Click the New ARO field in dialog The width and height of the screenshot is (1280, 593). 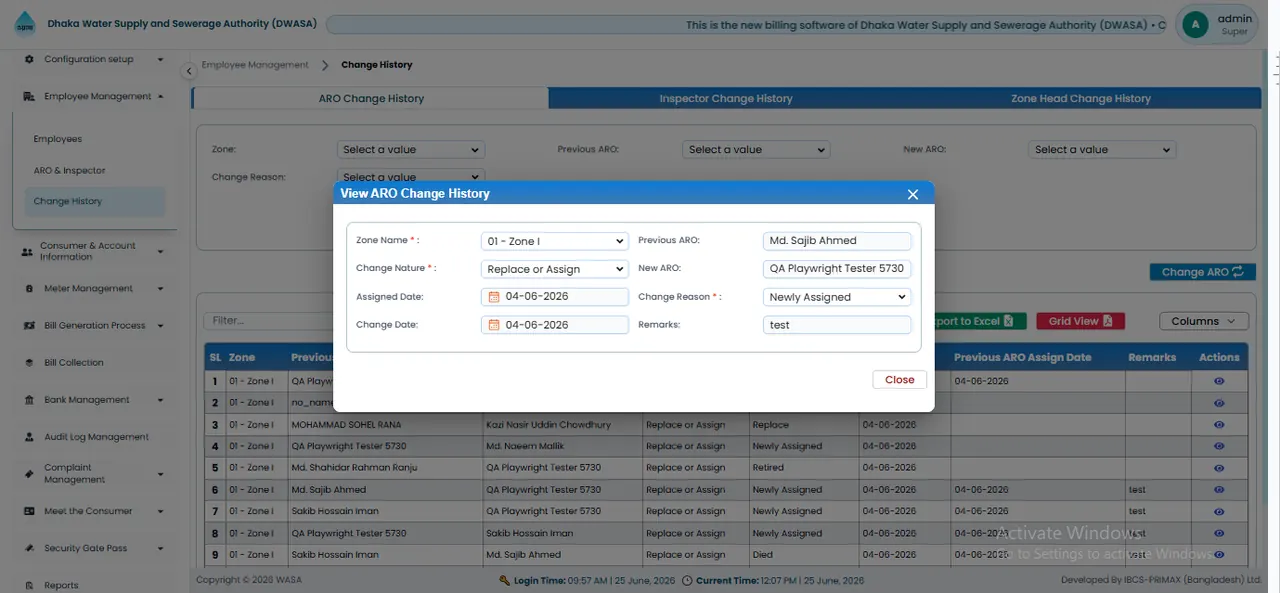pos(836,269)
